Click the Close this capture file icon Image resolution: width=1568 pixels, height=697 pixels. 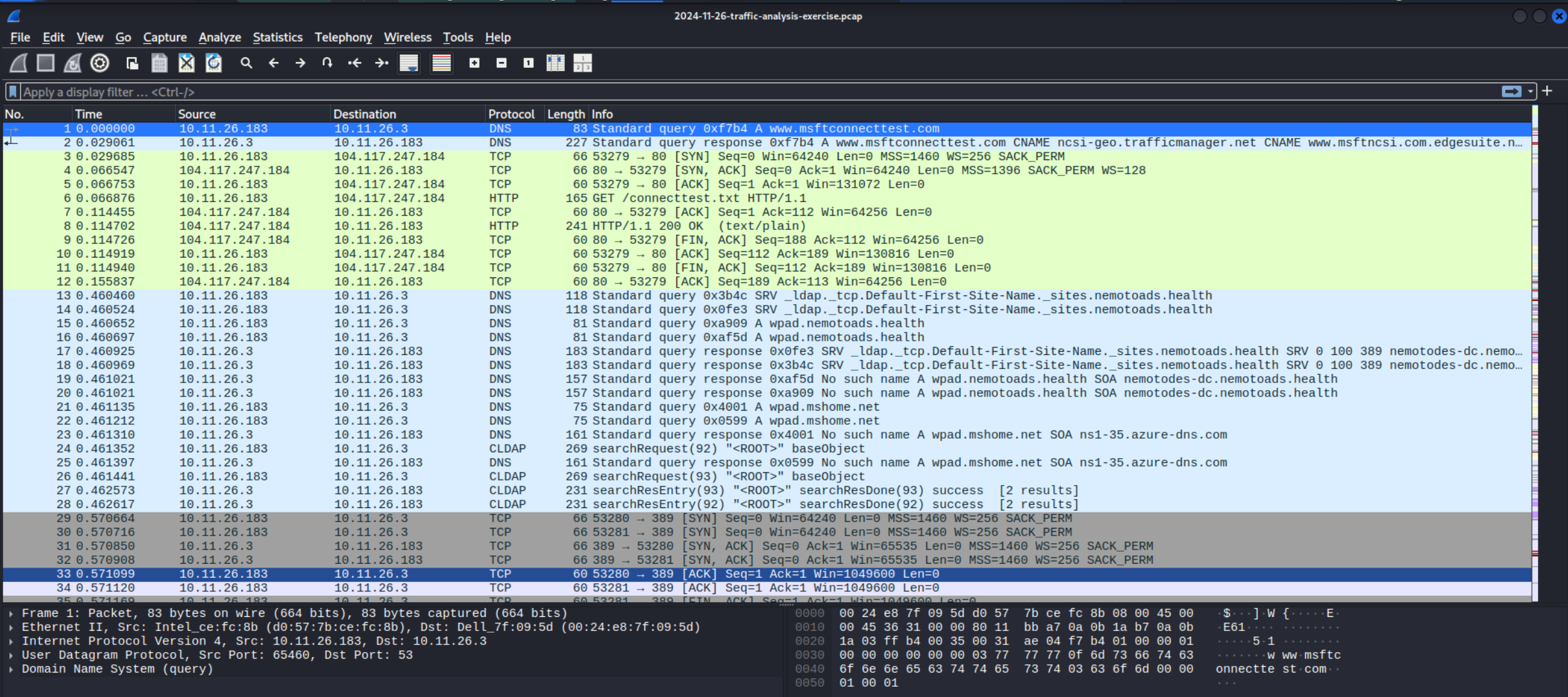(187, 63)
